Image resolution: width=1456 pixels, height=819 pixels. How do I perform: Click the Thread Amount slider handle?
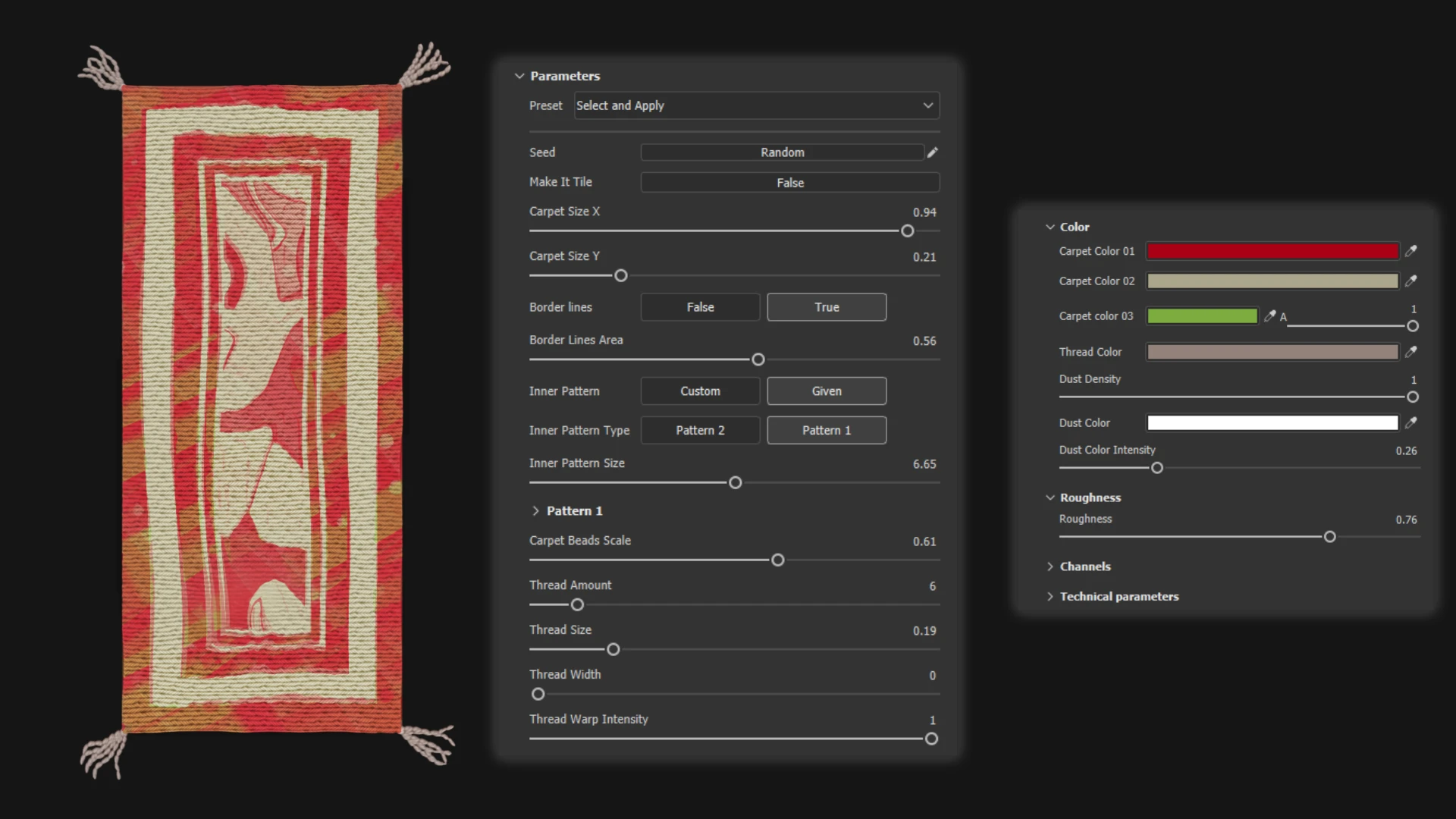[578, 605]
